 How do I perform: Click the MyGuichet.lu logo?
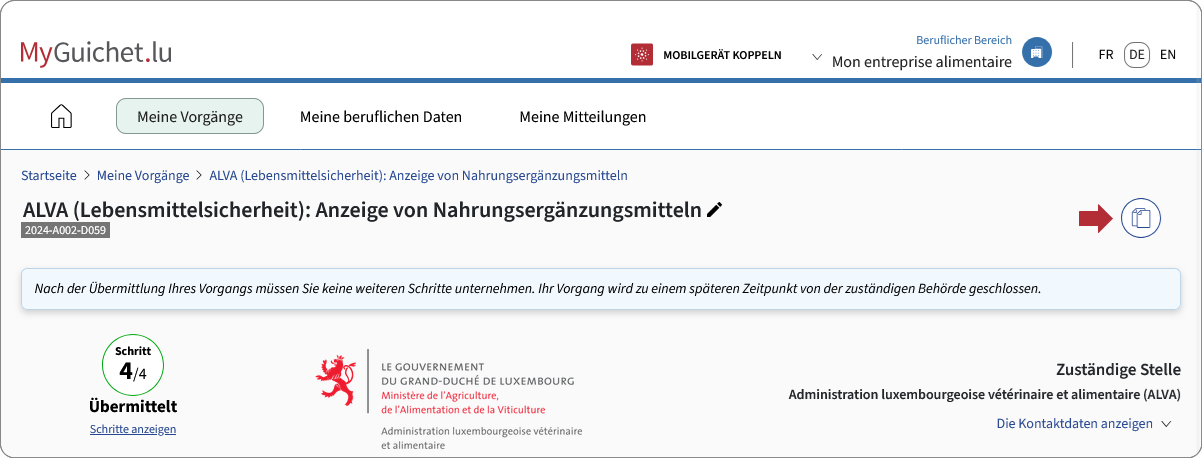pyautogui.click(x=96, y=52)
